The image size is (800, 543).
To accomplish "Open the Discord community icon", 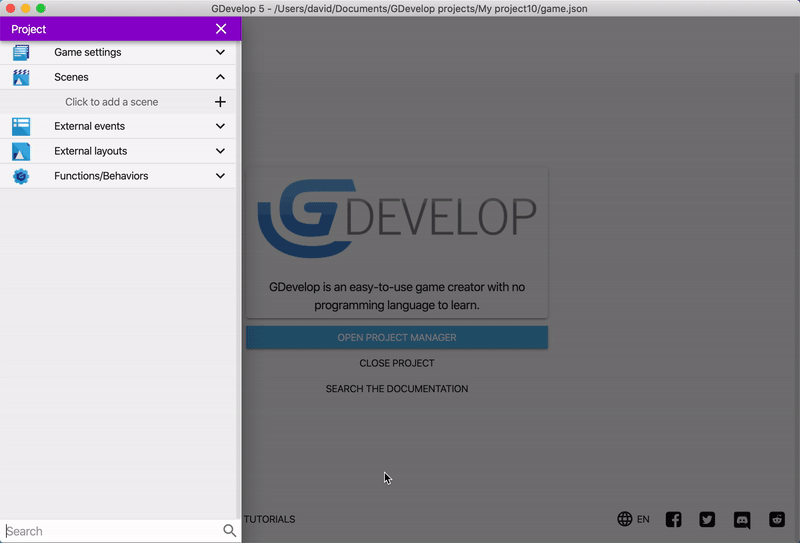I will (x=742, y=519).
